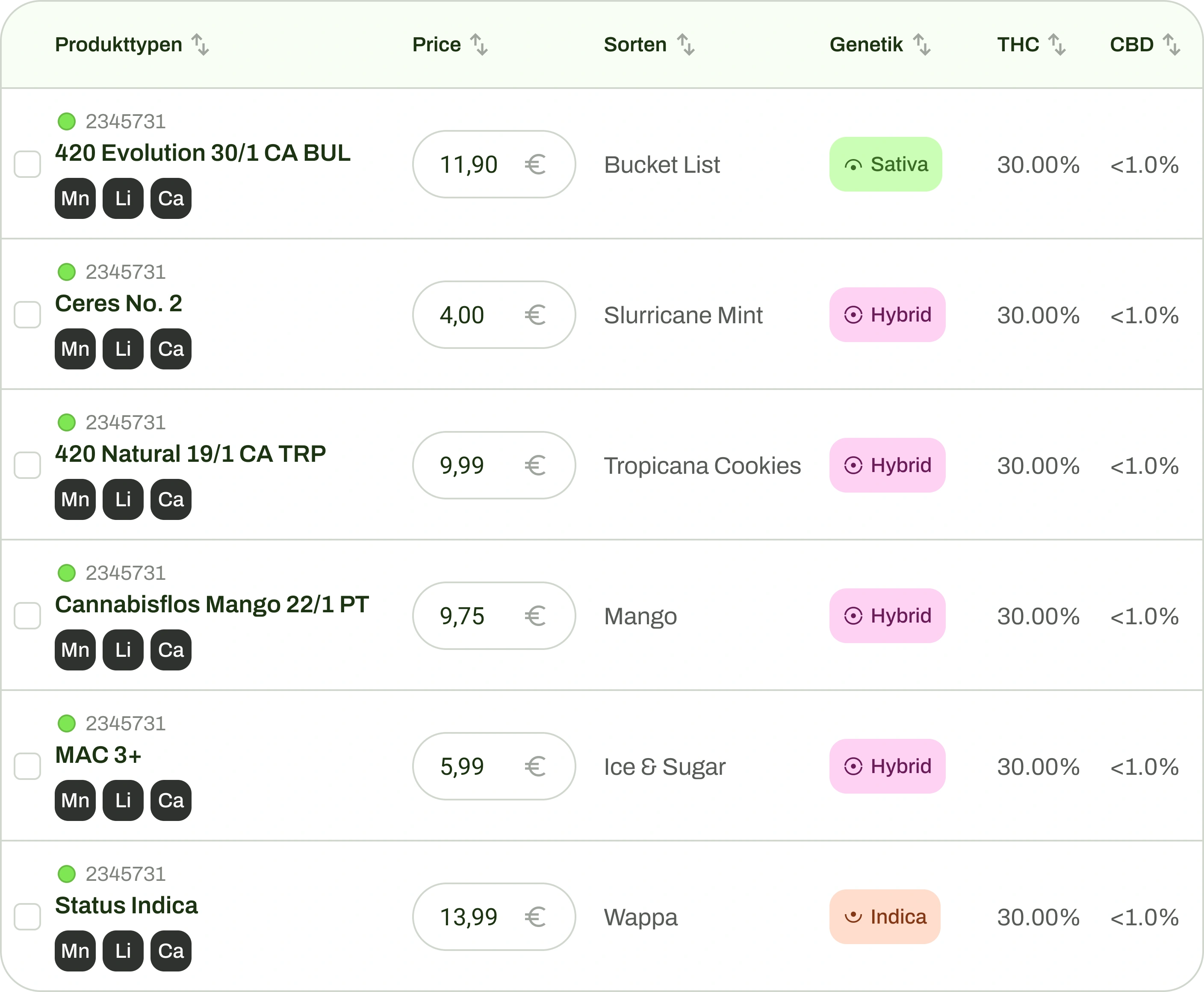
Task: Click the Price sort arrows icon
Action: (x=479, y=44)
